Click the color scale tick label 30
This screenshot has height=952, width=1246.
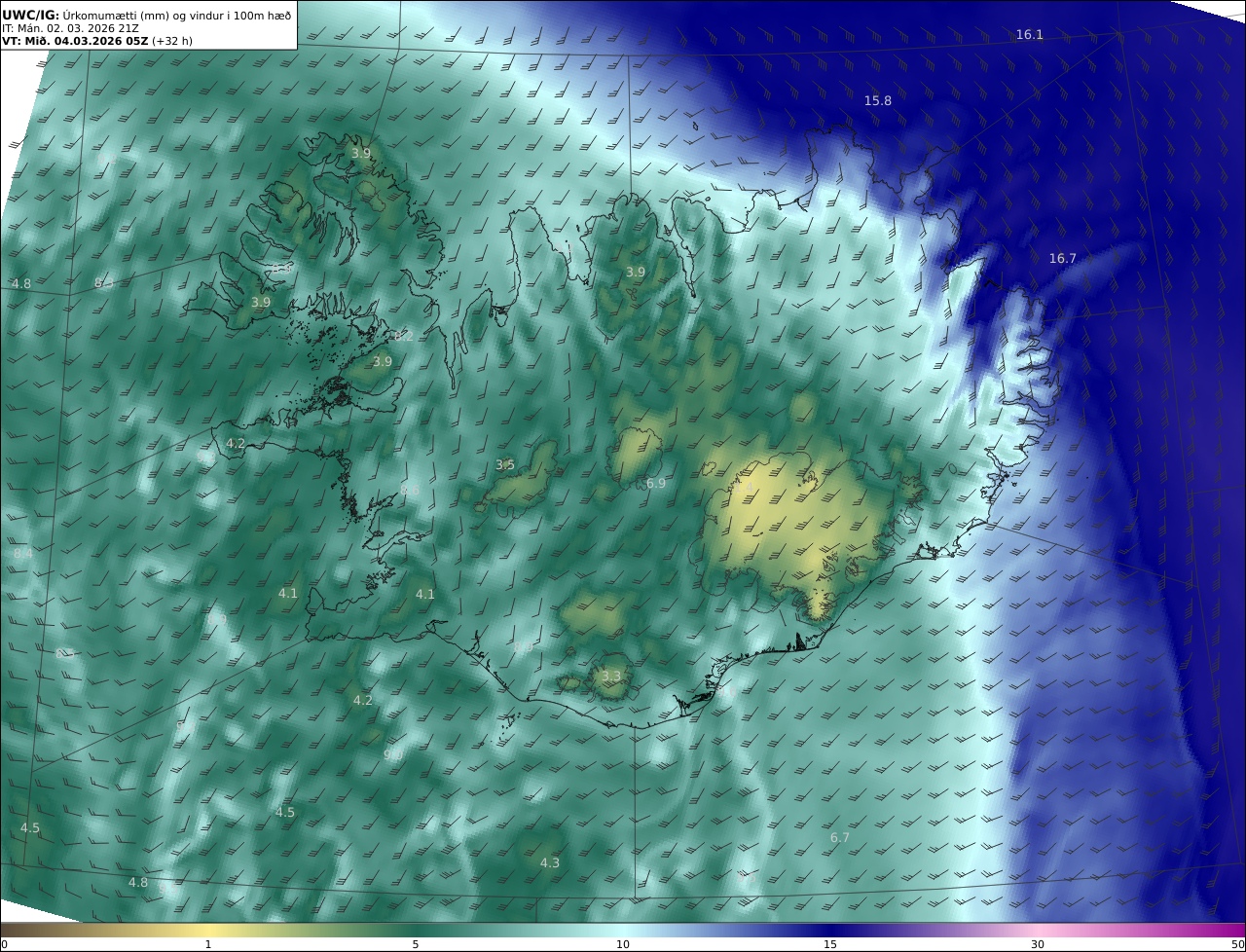point(1038,944)
